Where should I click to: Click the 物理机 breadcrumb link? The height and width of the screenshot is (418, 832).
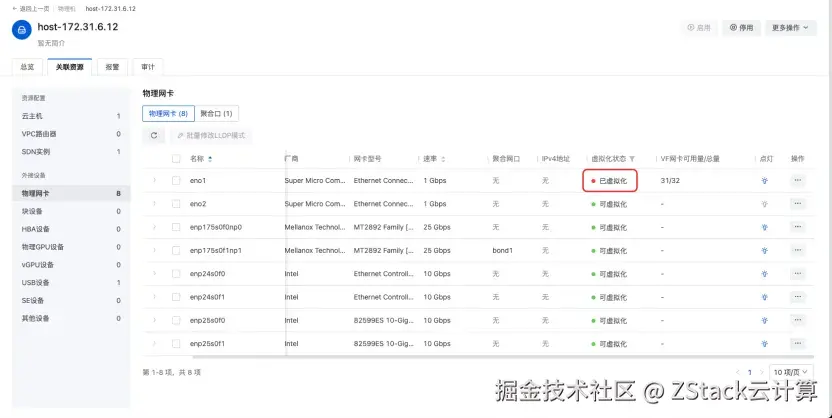click(x=66, y=8)
